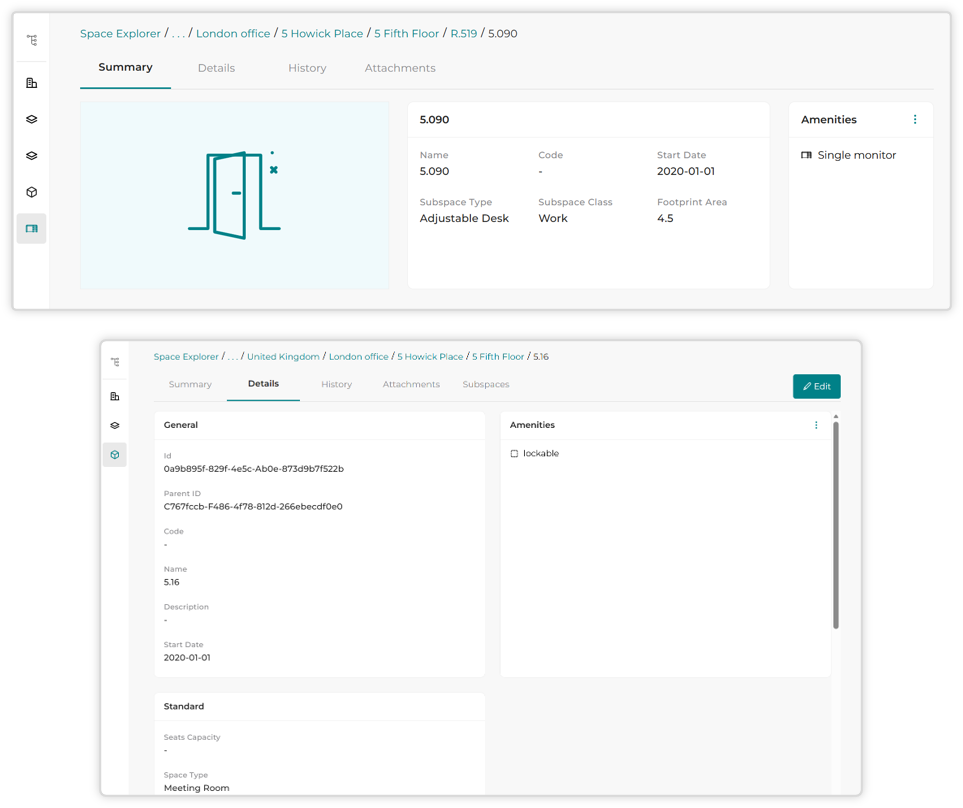This screenshot has height=808, width=963.
Task: Follow London office breadcrumb in 5.090 window
Action: 233,34
